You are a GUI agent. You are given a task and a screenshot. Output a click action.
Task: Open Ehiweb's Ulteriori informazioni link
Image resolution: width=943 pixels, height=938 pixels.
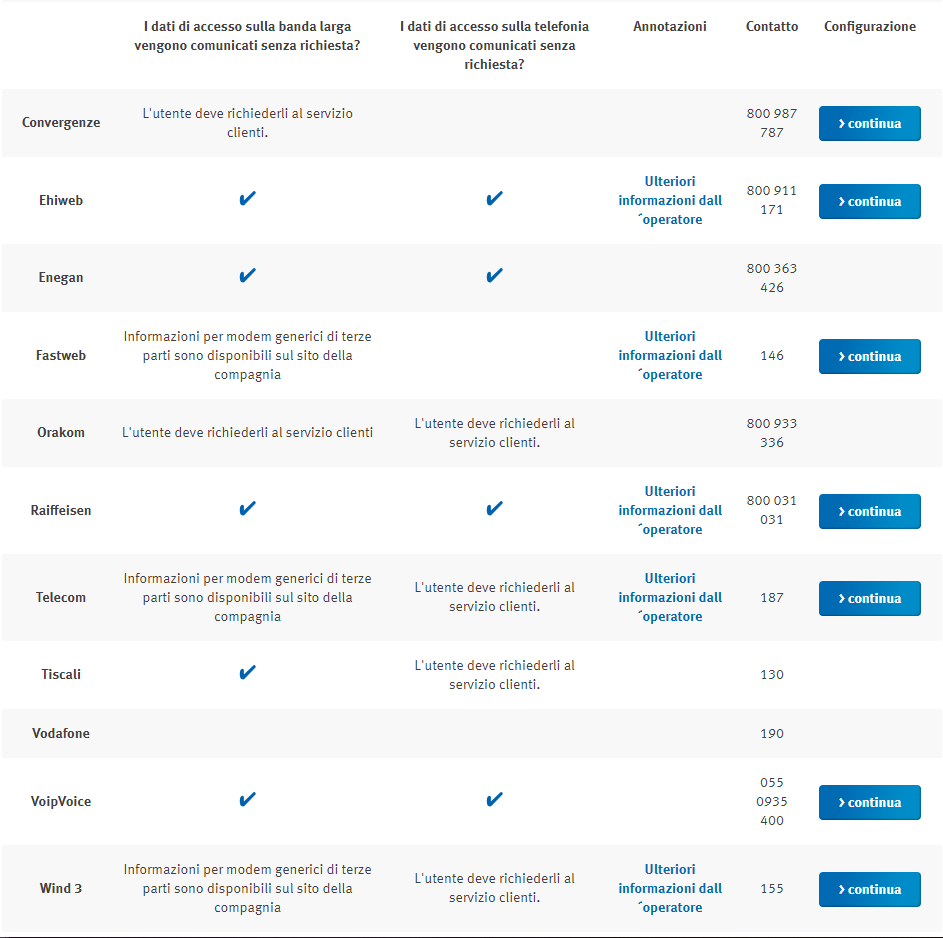coord(670,200)
